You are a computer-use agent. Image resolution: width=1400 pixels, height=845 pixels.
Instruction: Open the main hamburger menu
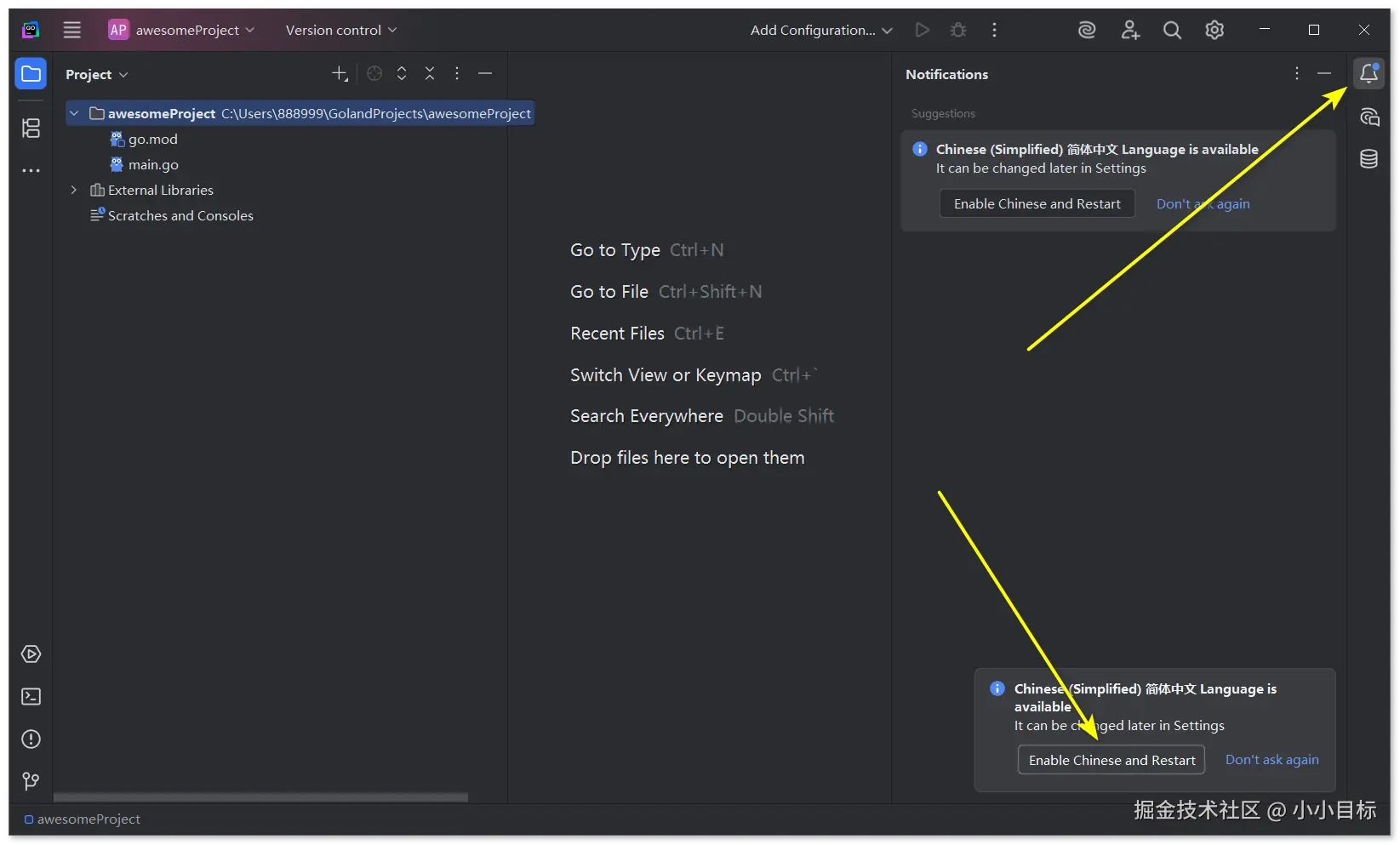pos(72,30)
